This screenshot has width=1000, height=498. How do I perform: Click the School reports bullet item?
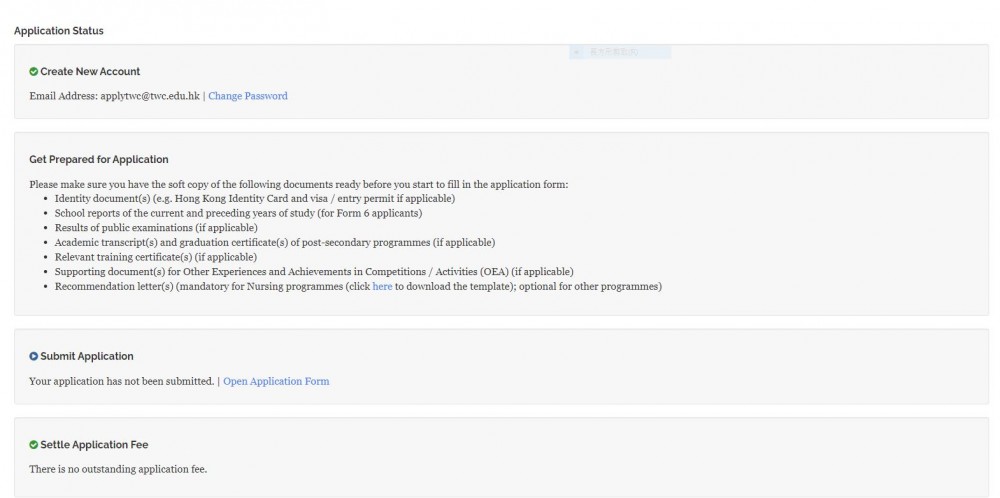point(238,213)
